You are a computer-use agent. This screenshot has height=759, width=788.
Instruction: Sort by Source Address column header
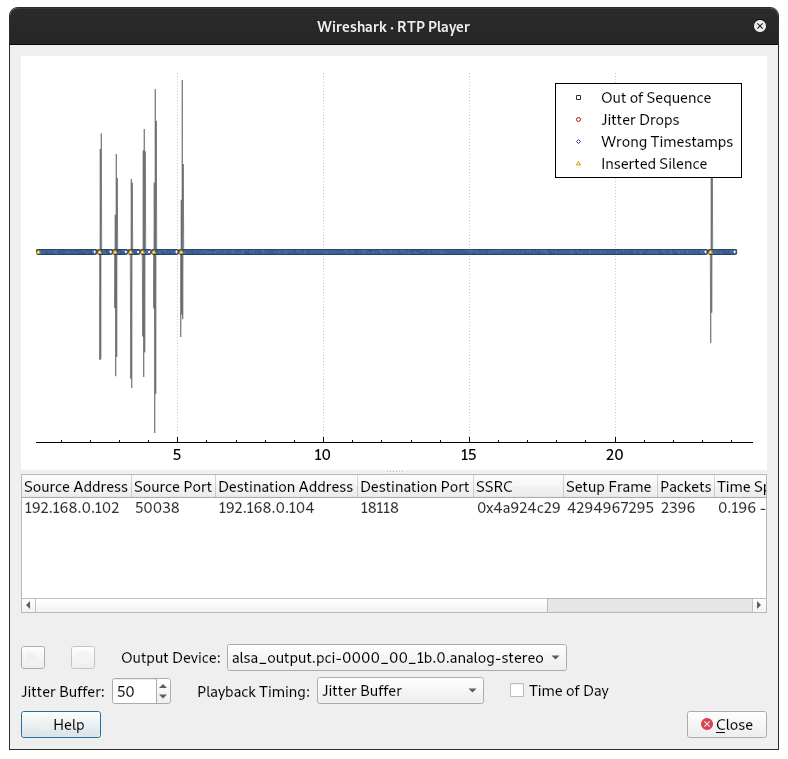coord(76,487)
